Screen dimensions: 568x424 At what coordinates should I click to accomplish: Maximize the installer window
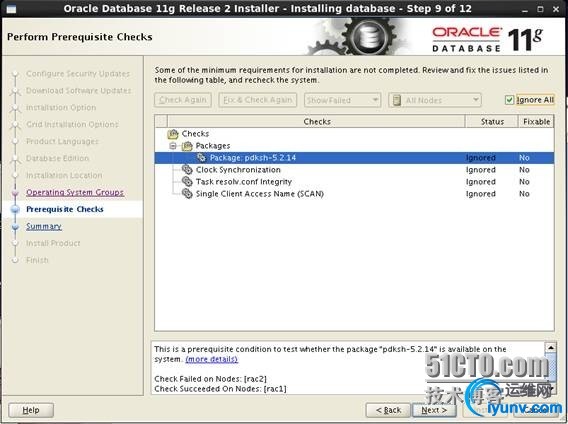[540, 9]
